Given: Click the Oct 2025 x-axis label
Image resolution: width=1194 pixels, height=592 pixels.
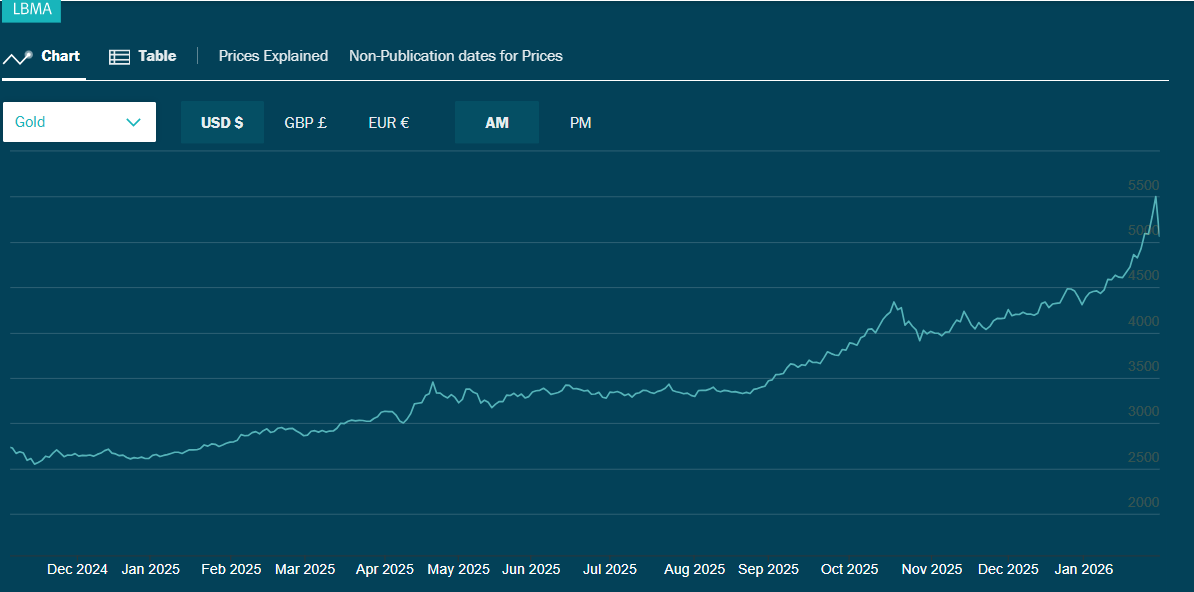Looking at the screenshot, I should pyautogui.click(x=849, y=569).
